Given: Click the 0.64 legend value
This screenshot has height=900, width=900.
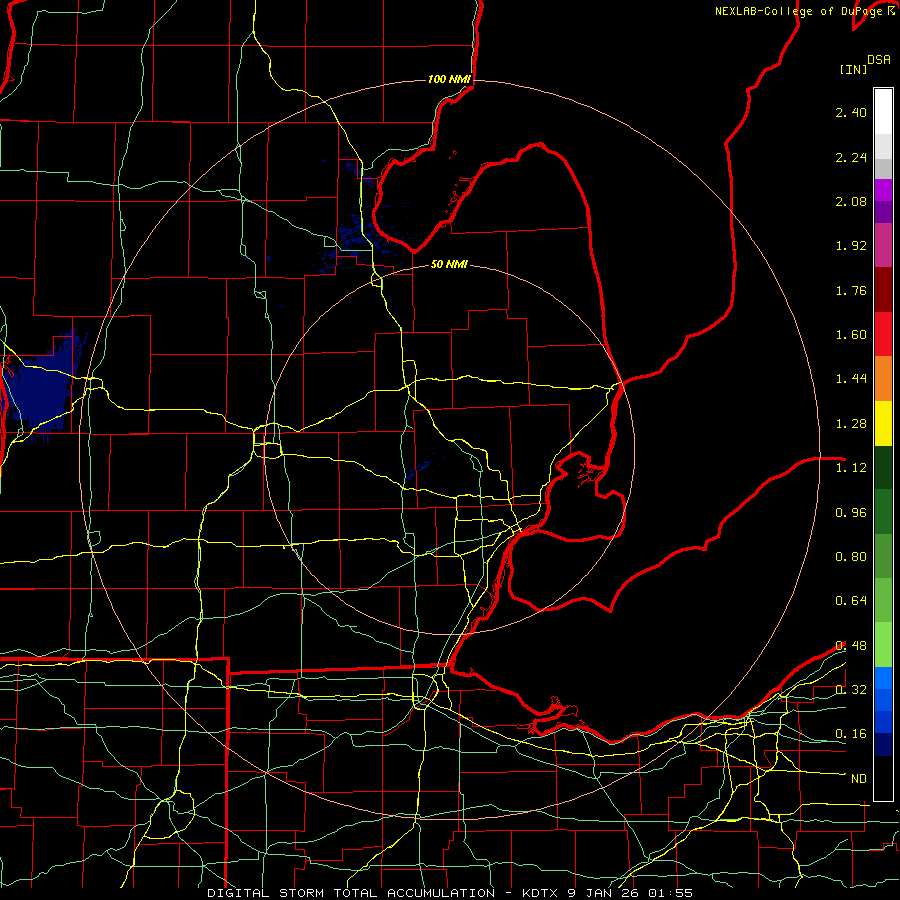Looking at the screenshot, I should point(851,601).
